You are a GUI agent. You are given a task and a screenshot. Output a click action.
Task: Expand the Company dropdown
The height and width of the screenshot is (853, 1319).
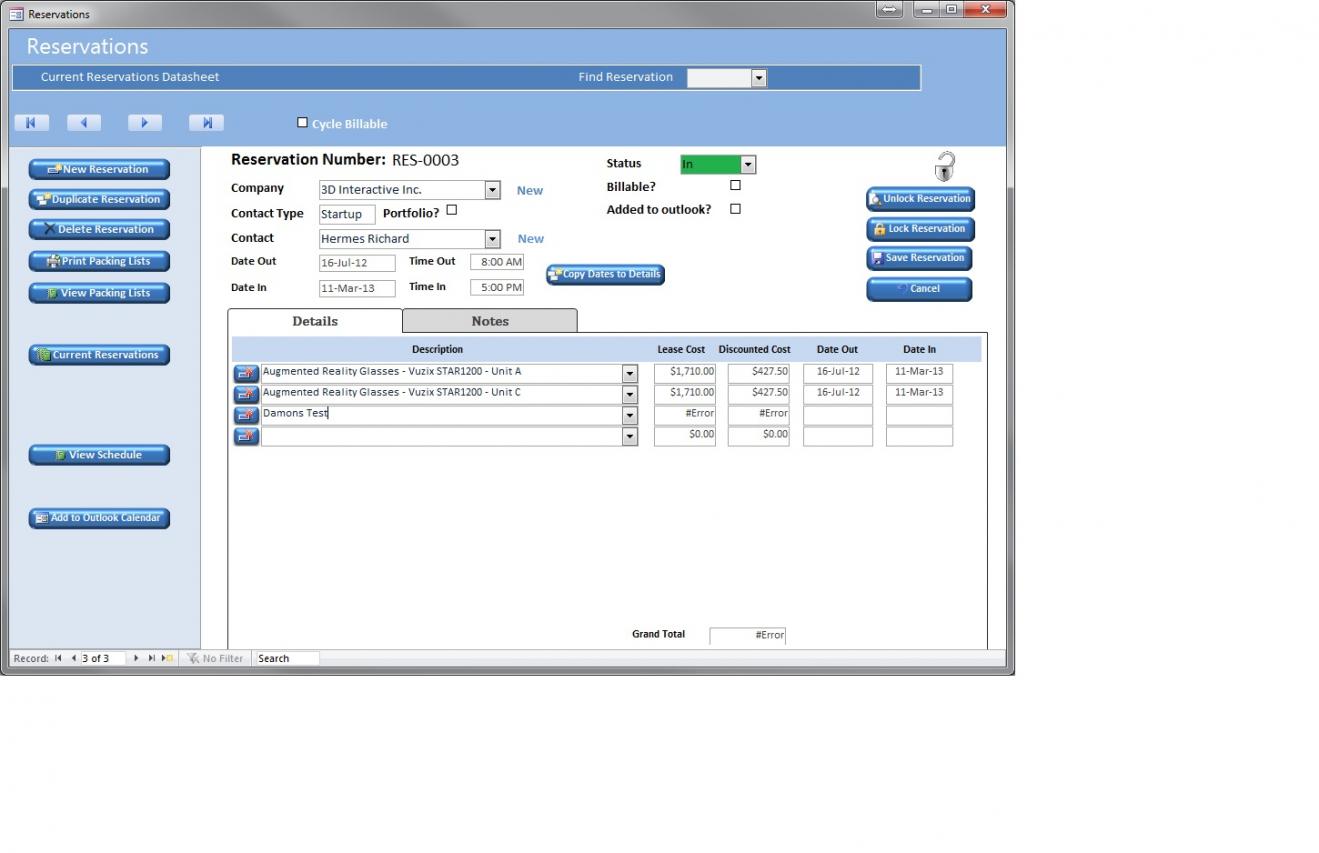pyautogui.click(x=492, y=190)
